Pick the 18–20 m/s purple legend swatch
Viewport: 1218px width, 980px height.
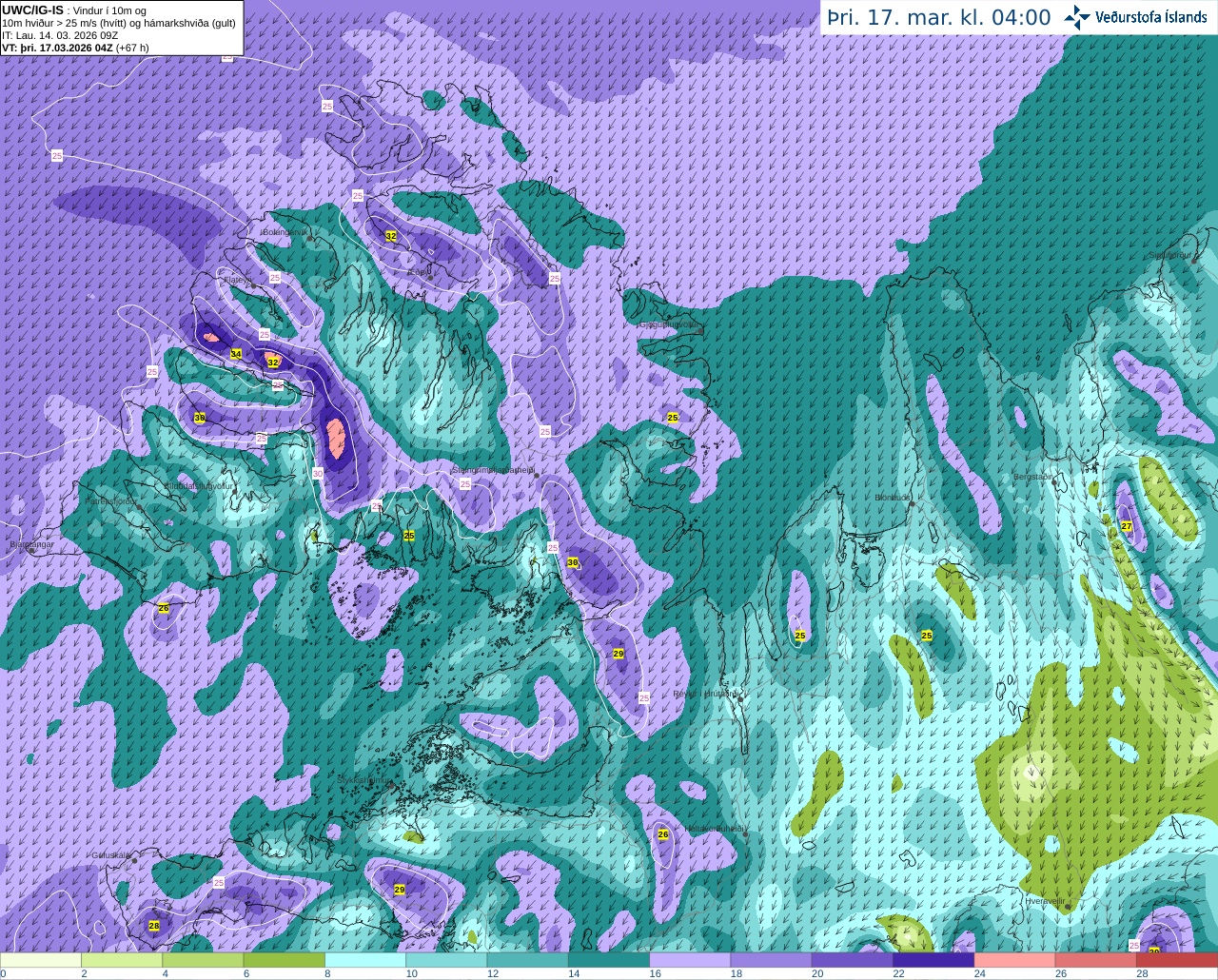[x=772, y=959]
